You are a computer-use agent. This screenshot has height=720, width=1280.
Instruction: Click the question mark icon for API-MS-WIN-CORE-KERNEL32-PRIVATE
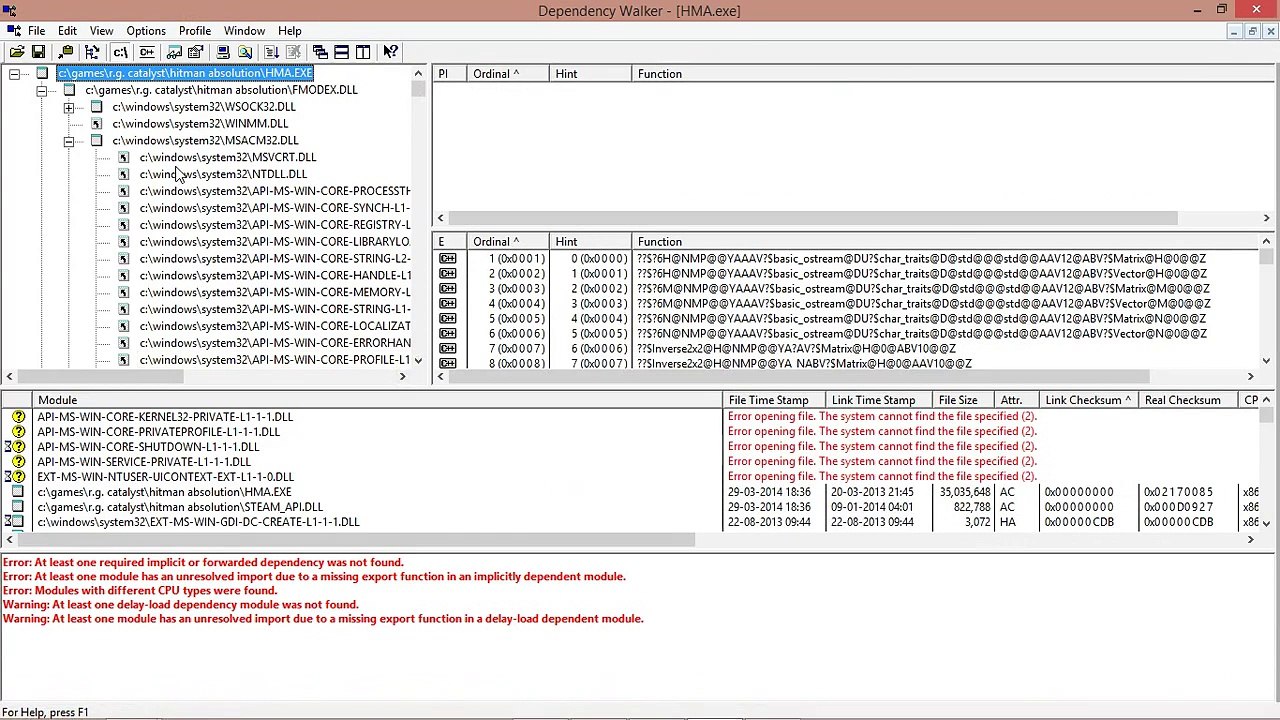(x=18, y=417)
